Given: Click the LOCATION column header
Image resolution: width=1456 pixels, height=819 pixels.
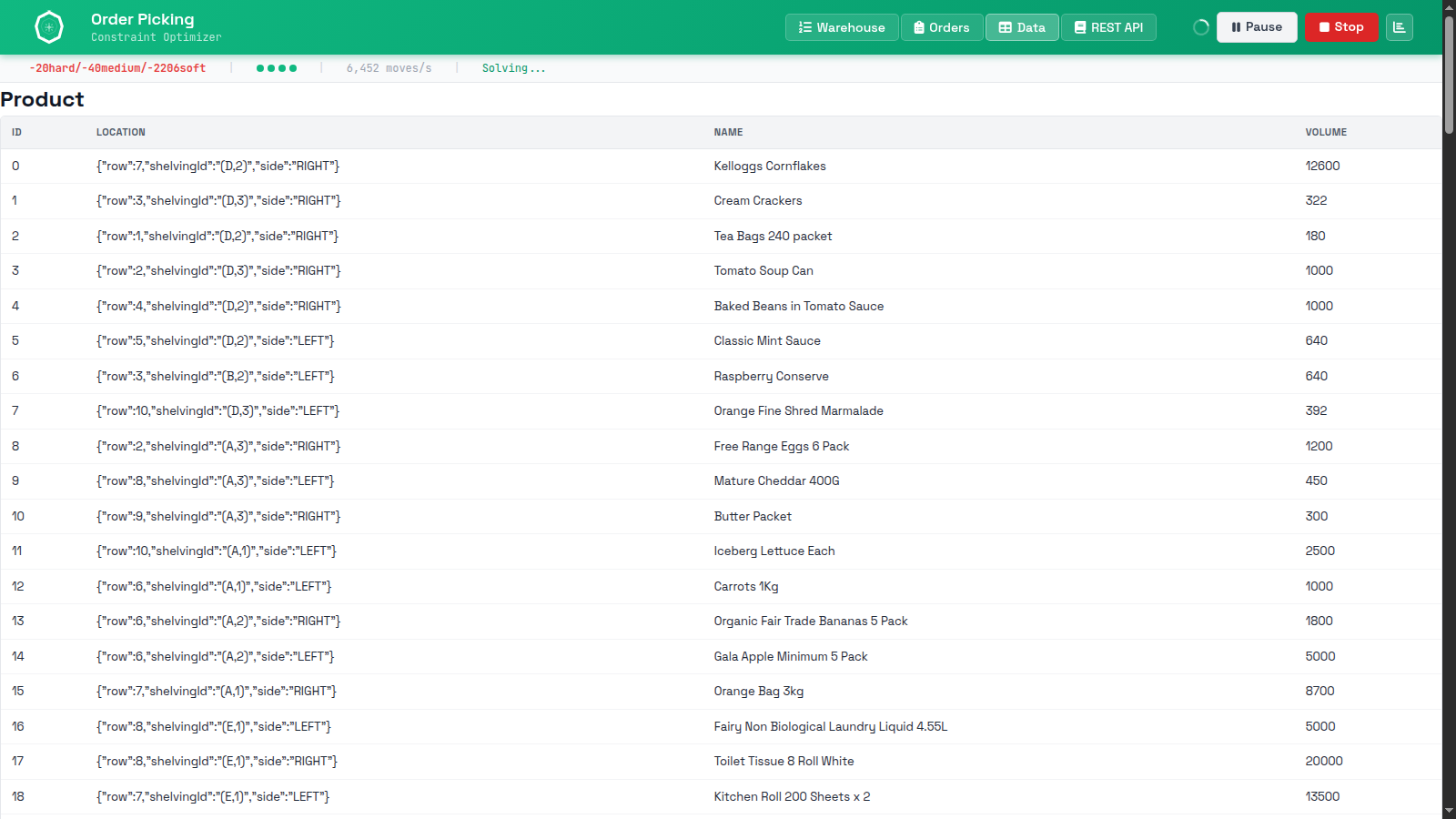Looking at the screenshot, I should tap(121, 132).
